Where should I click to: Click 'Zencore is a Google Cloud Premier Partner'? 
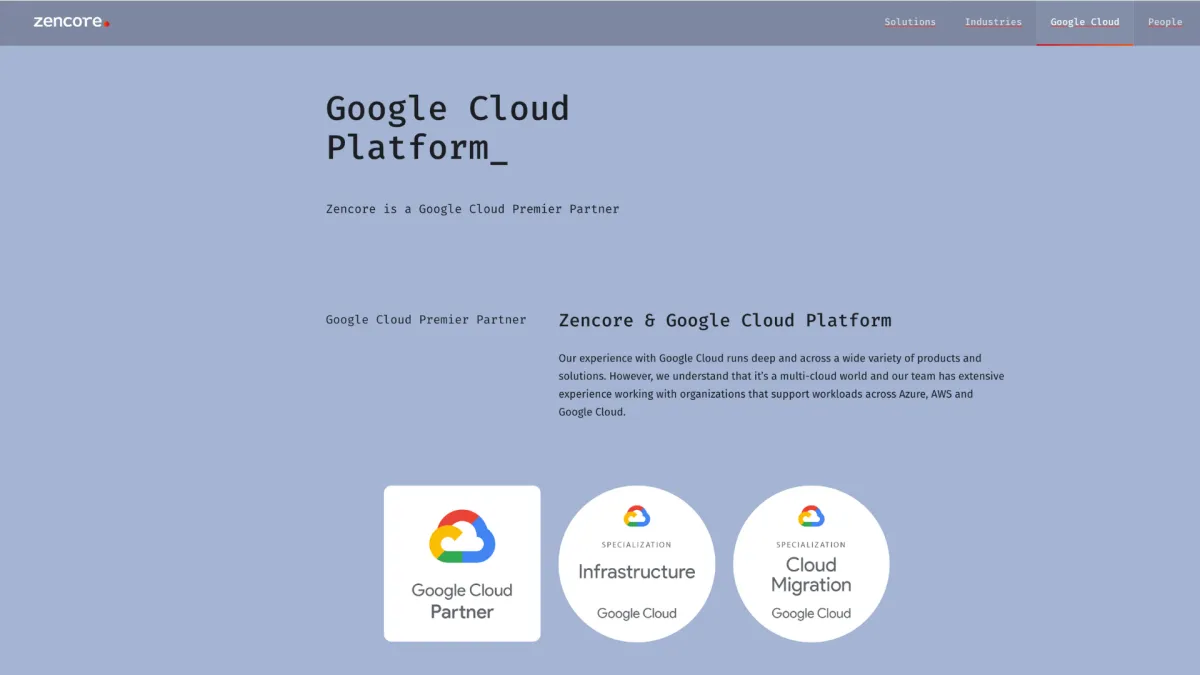[x=473, y=209]
